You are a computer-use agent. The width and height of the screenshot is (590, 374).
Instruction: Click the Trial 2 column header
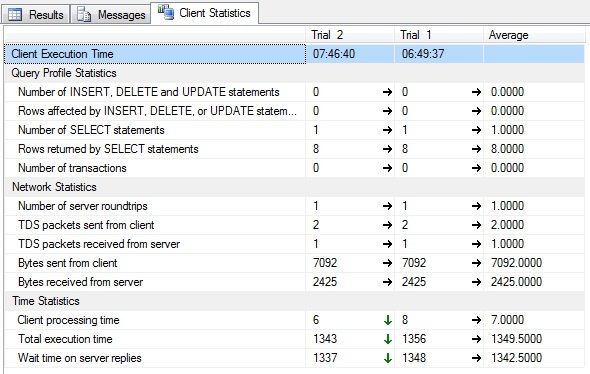click(350, 35)
